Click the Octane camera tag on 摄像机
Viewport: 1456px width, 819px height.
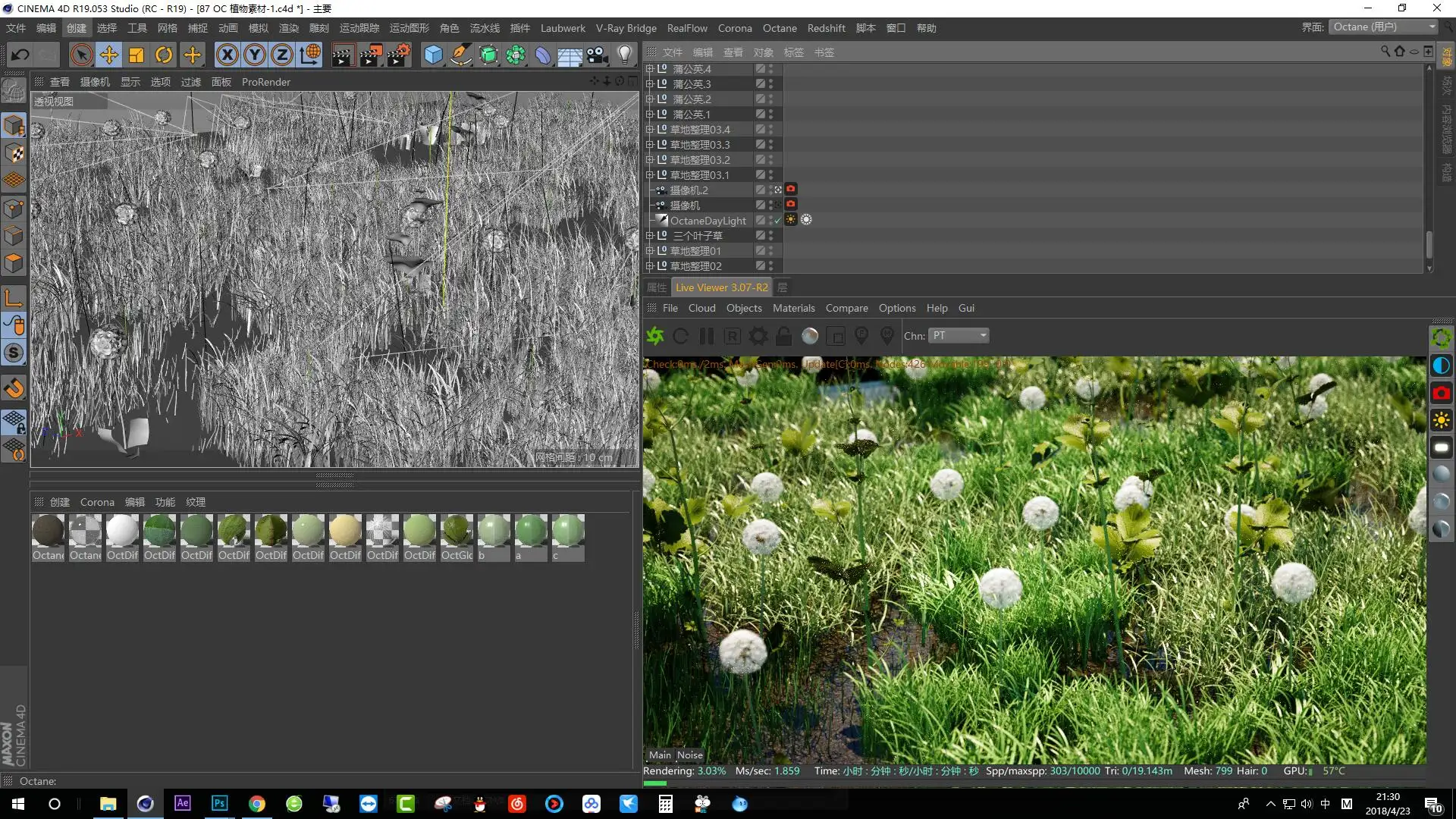(x=791, y=204)
